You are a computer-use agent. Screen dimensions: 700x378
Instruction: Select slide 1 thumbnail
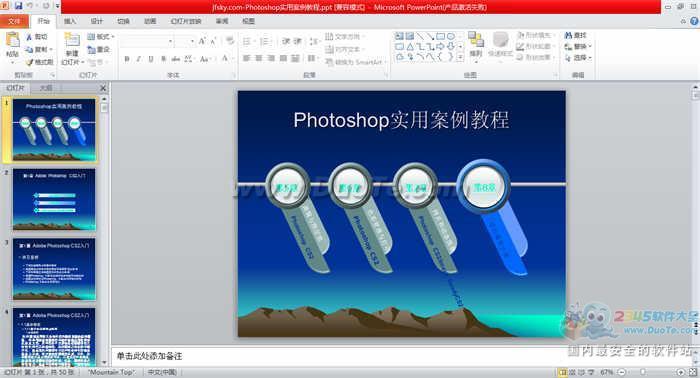pyautogui.click(x=54, y=130)
